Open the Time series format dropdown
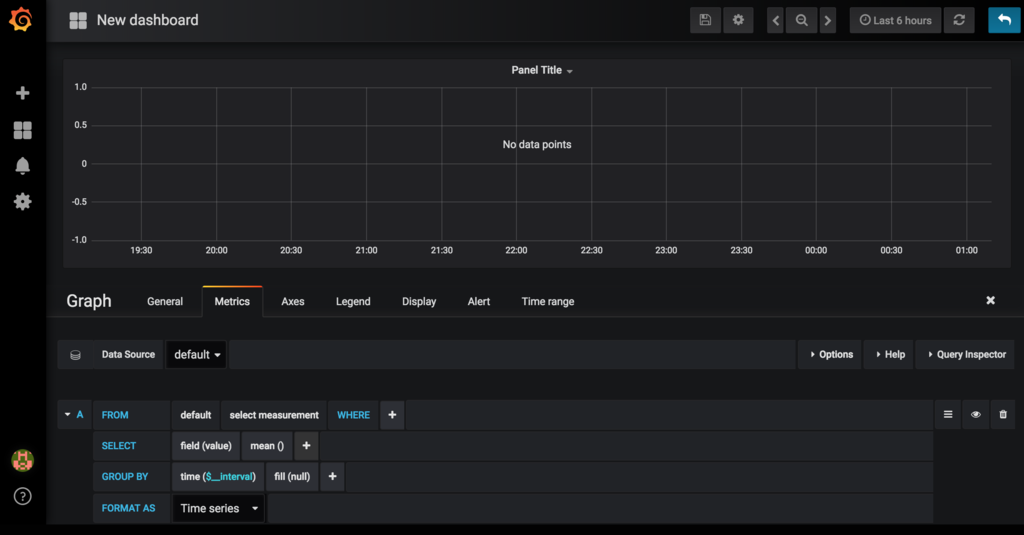 (x=218, y=508)
